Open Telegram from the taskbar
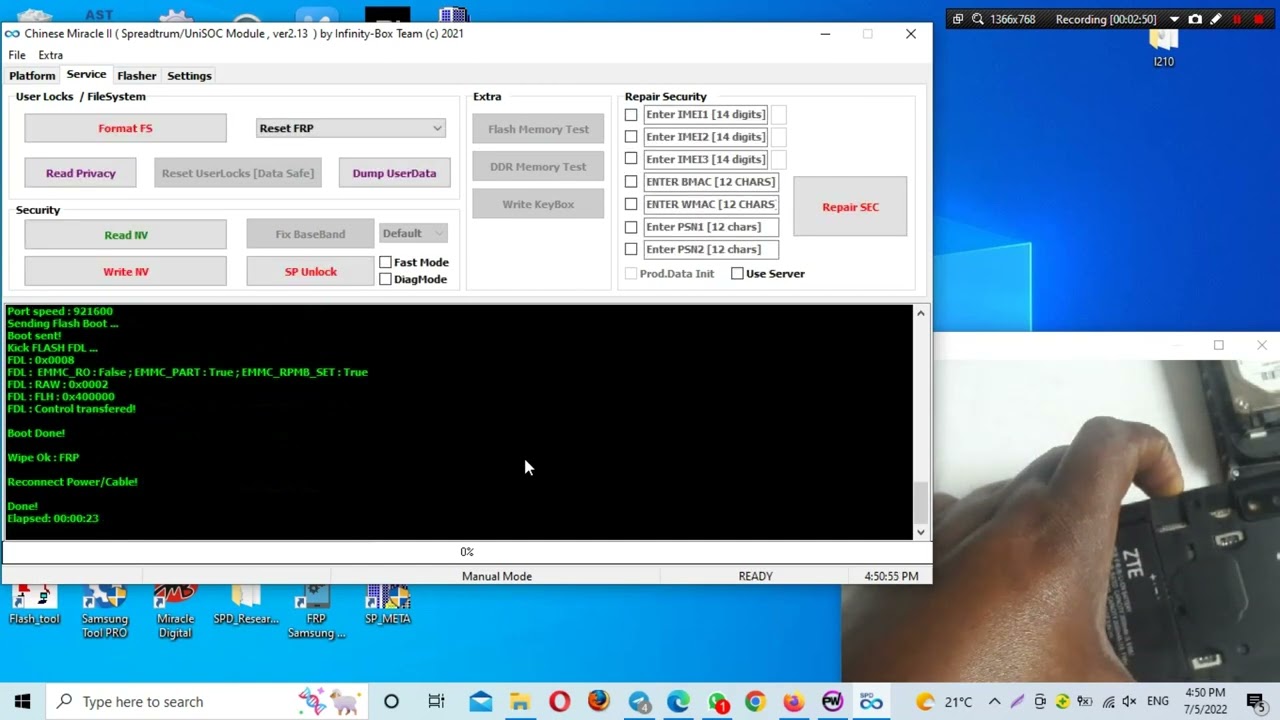 point(639,701)
